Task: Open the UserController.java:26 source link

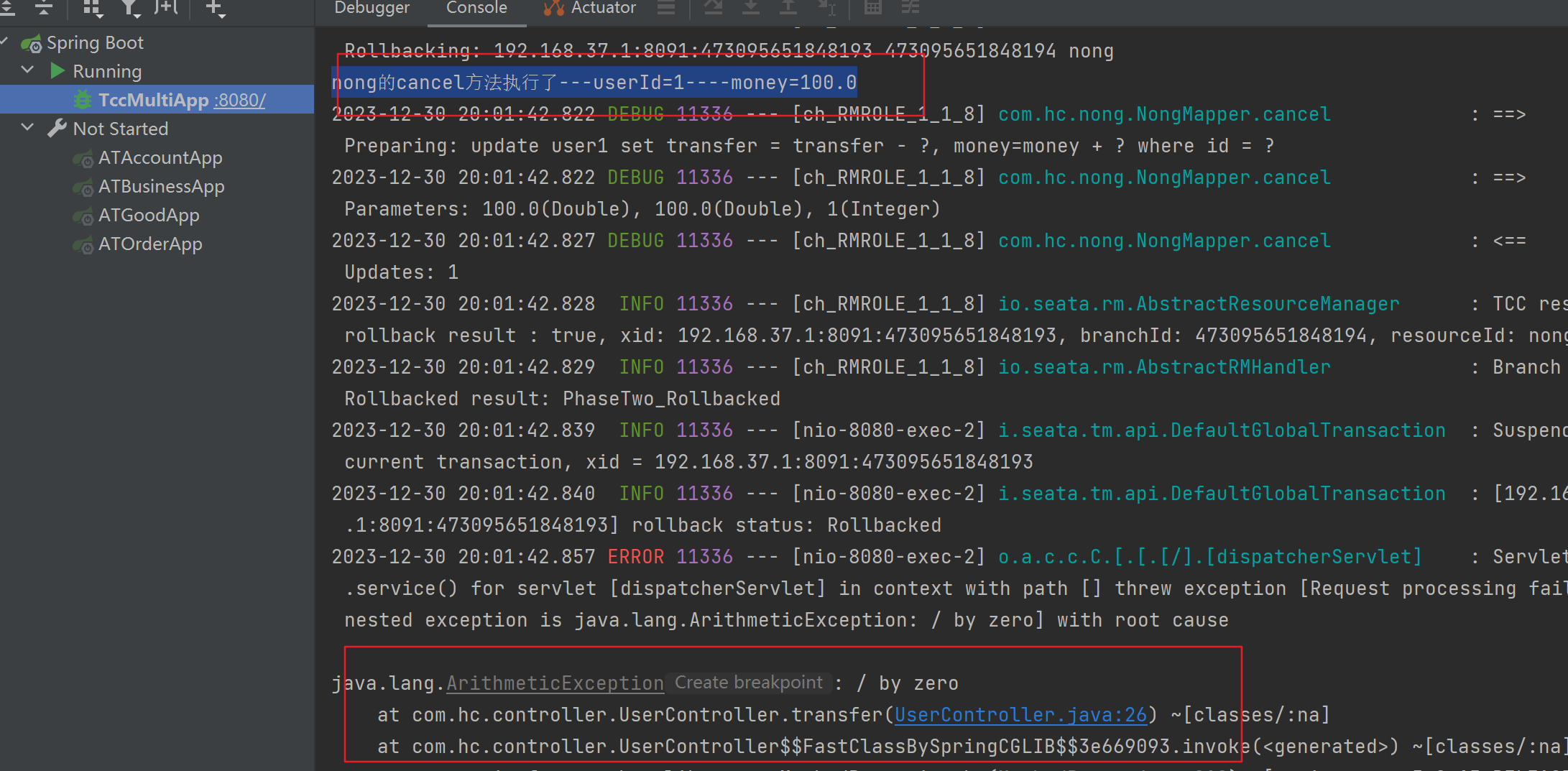Action: 1020,715
